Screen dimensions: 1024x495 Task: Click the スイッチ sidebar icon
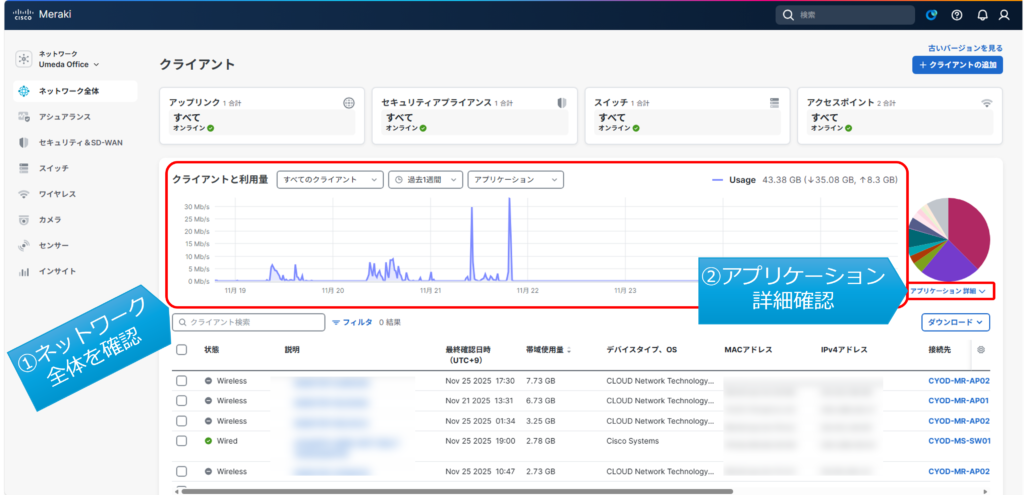(24, 168)
